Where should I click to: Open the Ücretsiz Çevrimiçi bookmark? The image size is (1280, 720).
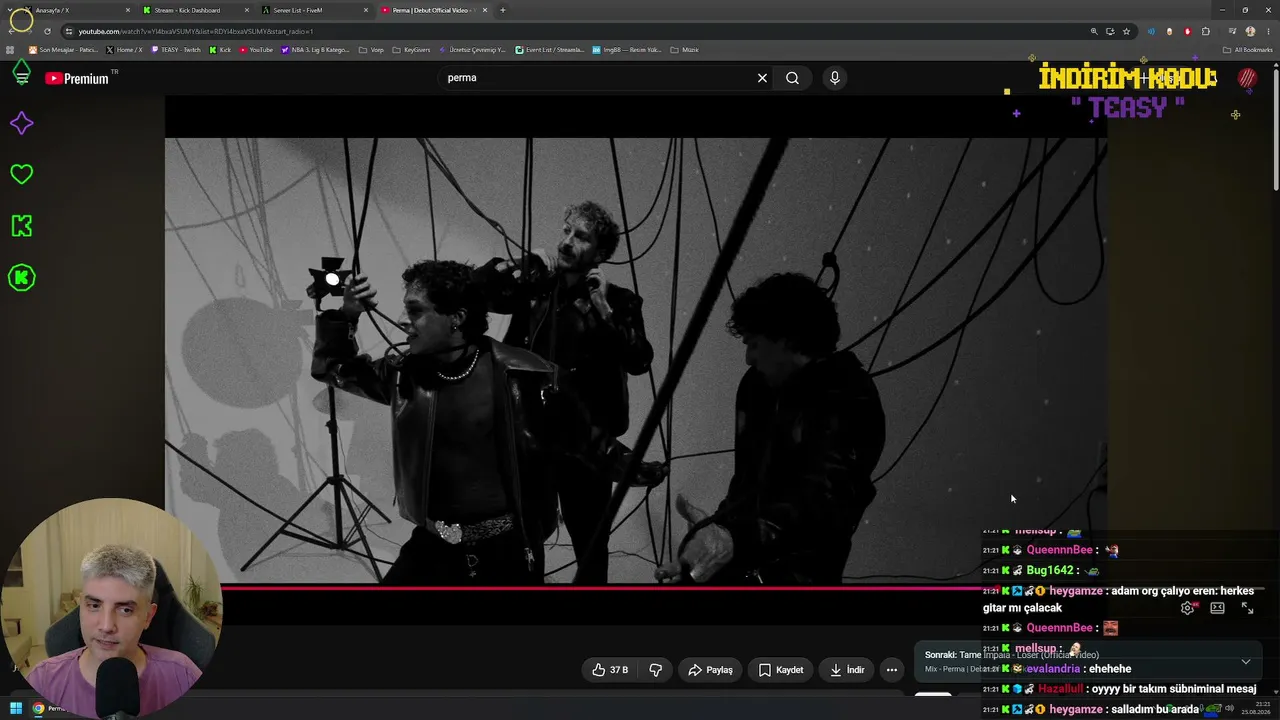472,50
